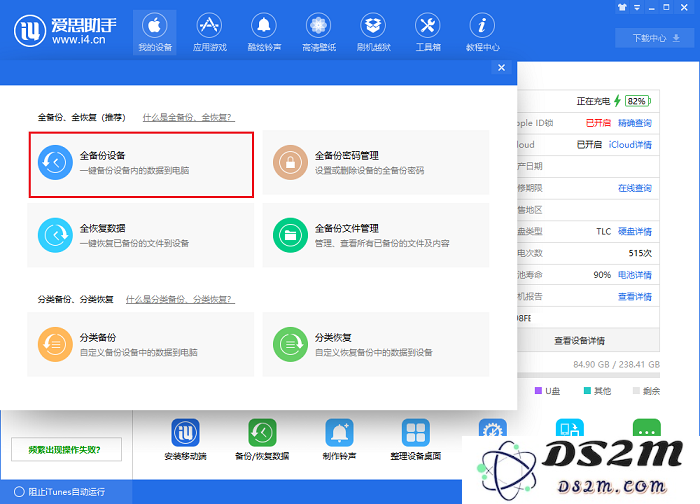Click the 82% battery indicator
The image size is (700, 504).
pos(638,101)
